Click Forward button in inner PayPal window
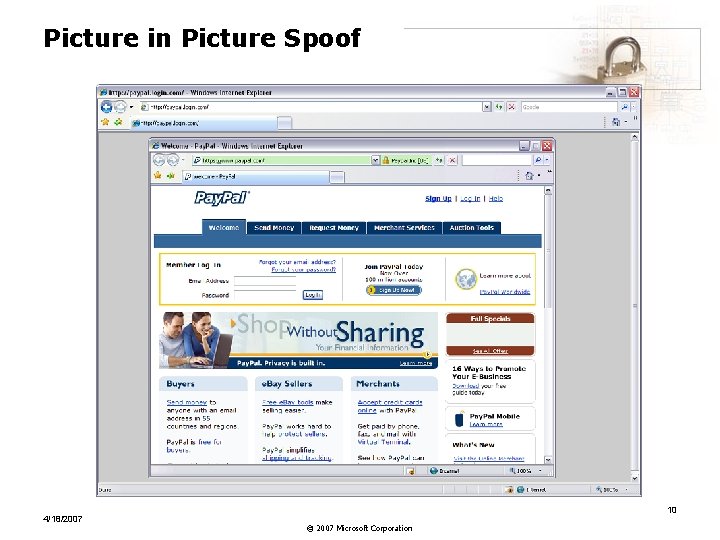720x540 pixels. click(x=173, y=160)
